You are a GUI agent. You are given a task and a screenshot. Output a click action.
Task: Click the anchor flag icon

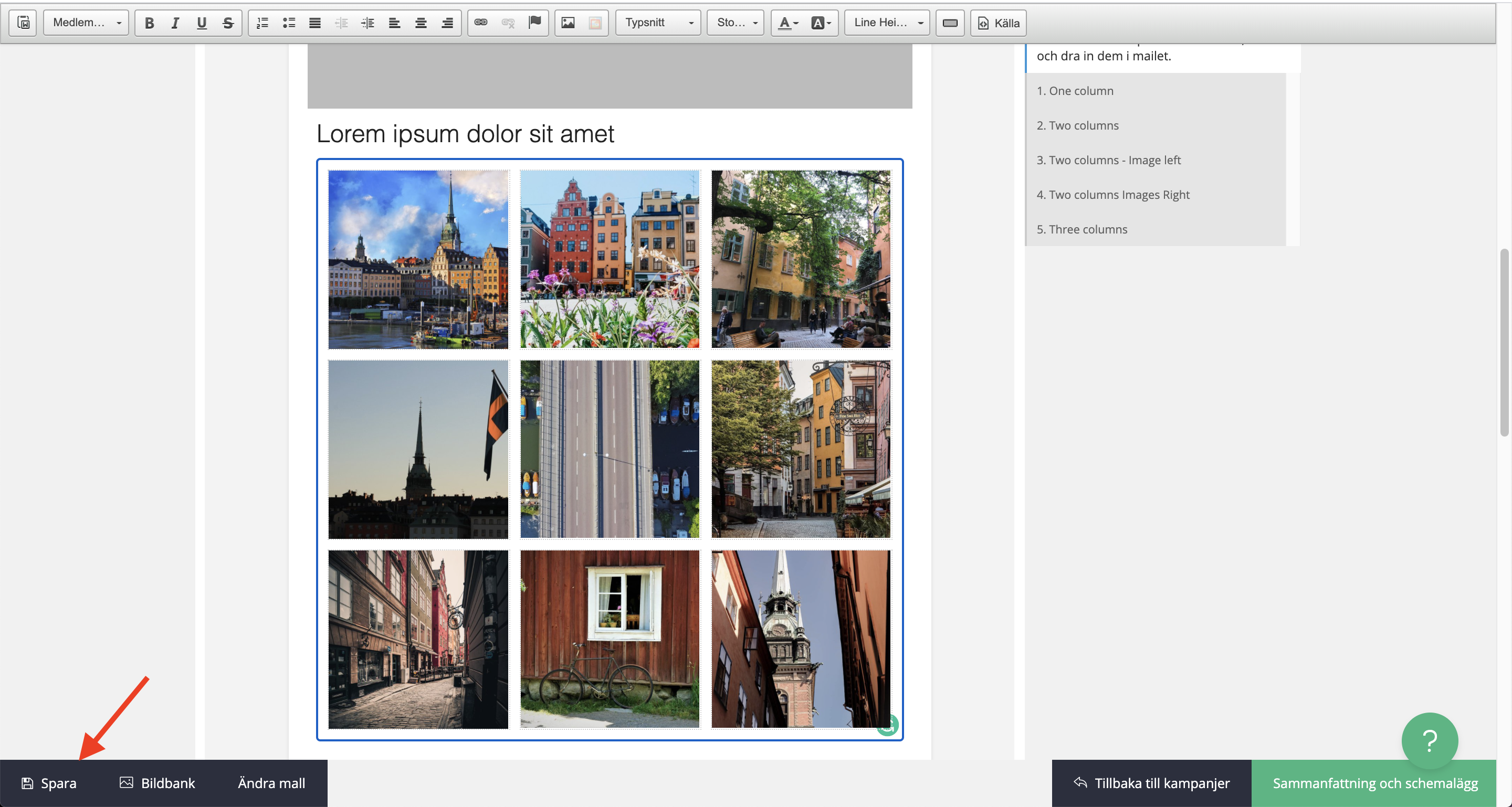point(534,23)
